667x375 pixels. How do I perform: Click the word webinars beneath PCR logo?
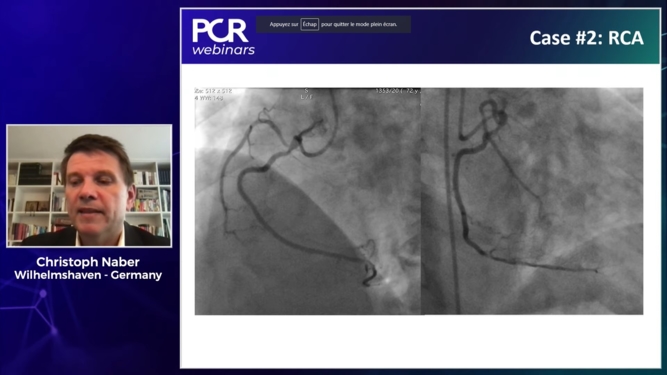tap(223, 50)
